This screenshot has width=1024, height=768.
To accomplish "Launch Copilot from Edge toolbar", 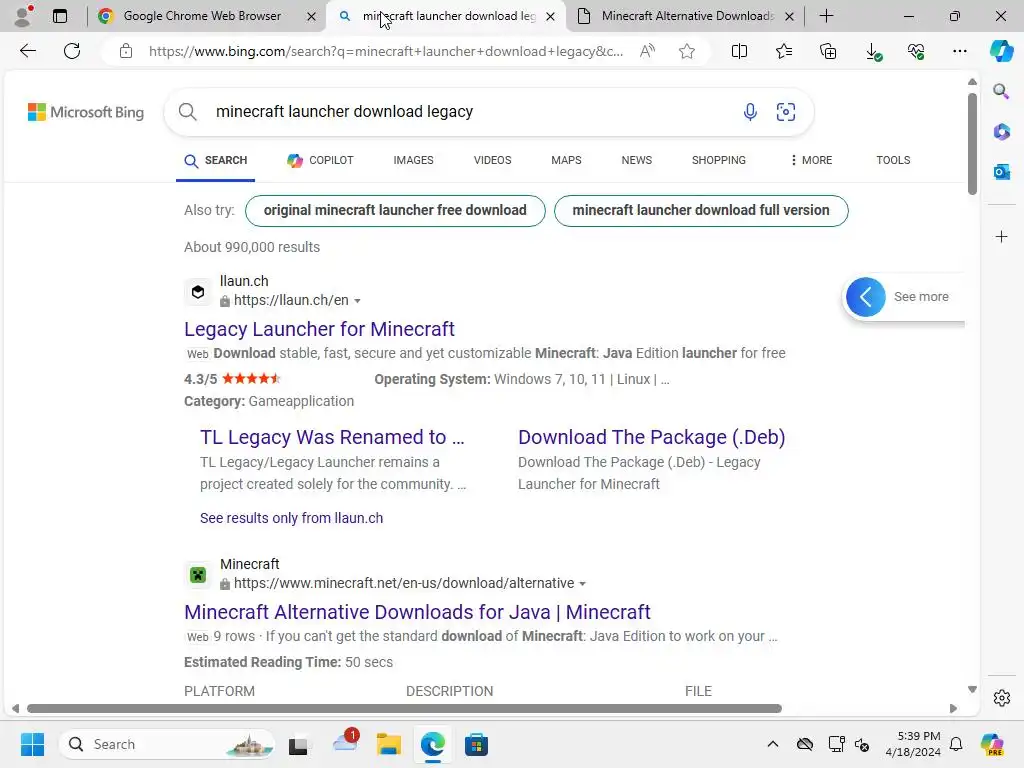I will pyautogui.click(x=1001, y=51).
